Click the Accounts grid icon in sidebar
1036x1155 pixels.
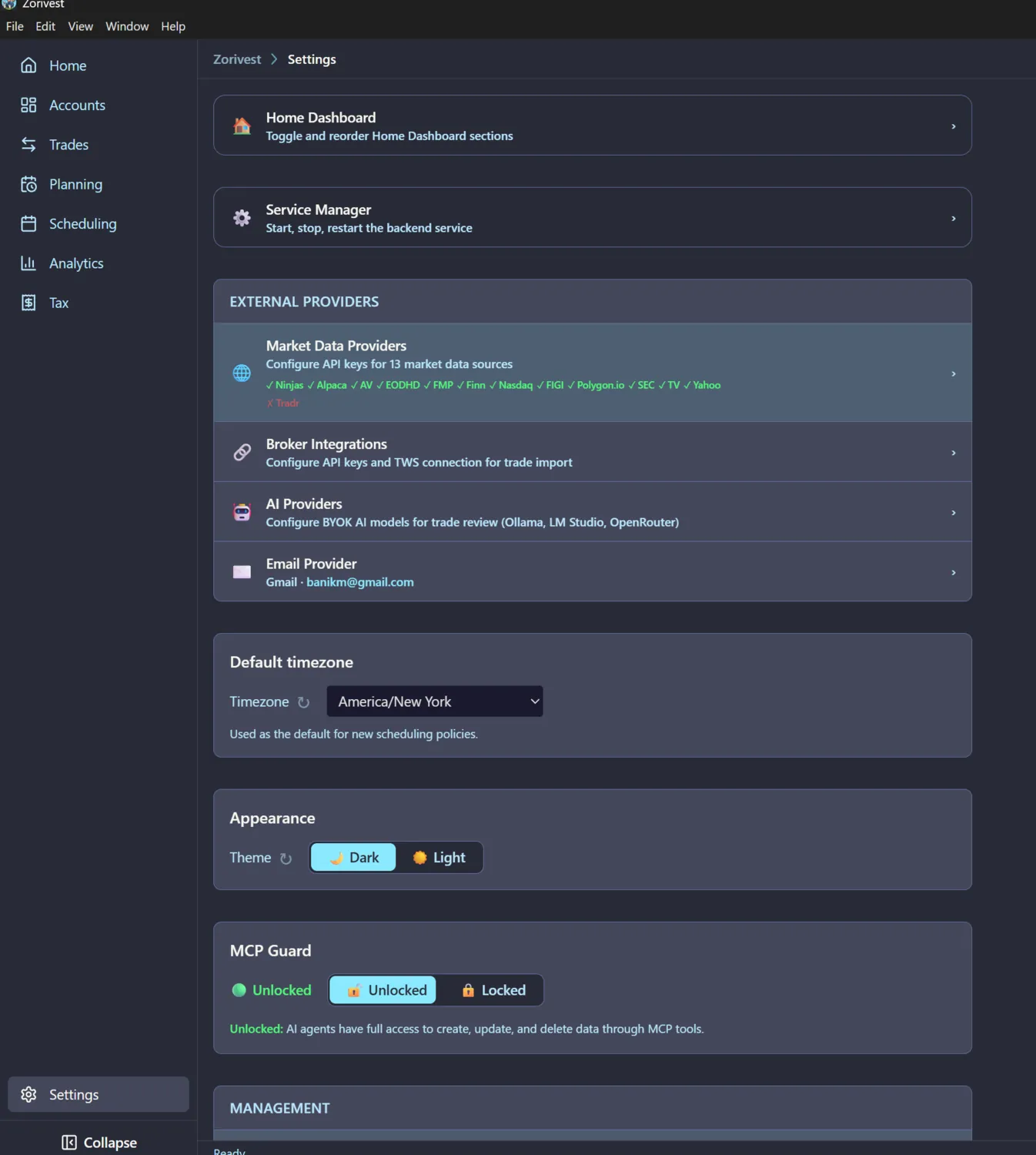28,105
